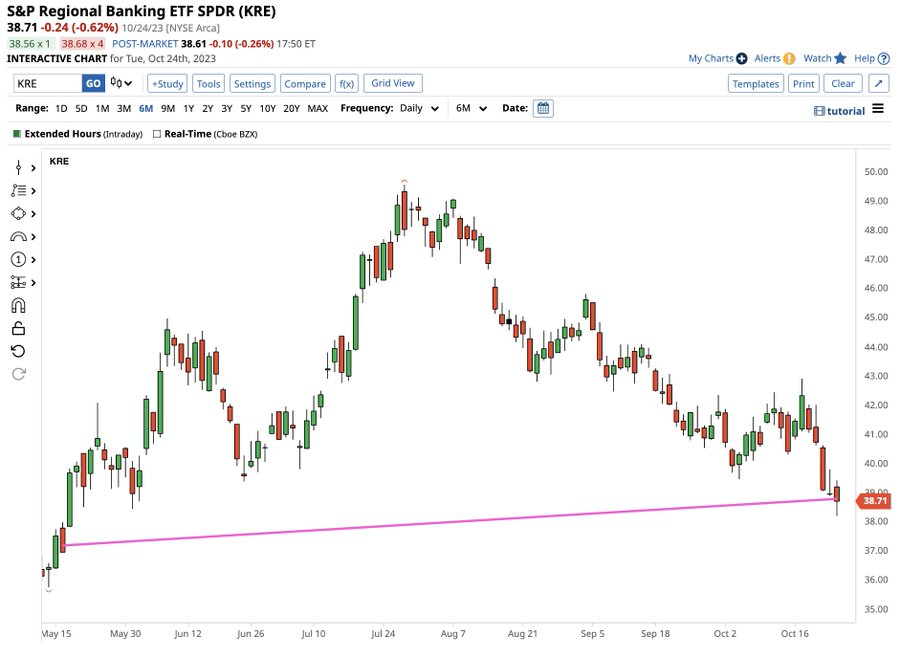Enable the Real-Time Cboe BZX checkbox

(x=156, y=134)
